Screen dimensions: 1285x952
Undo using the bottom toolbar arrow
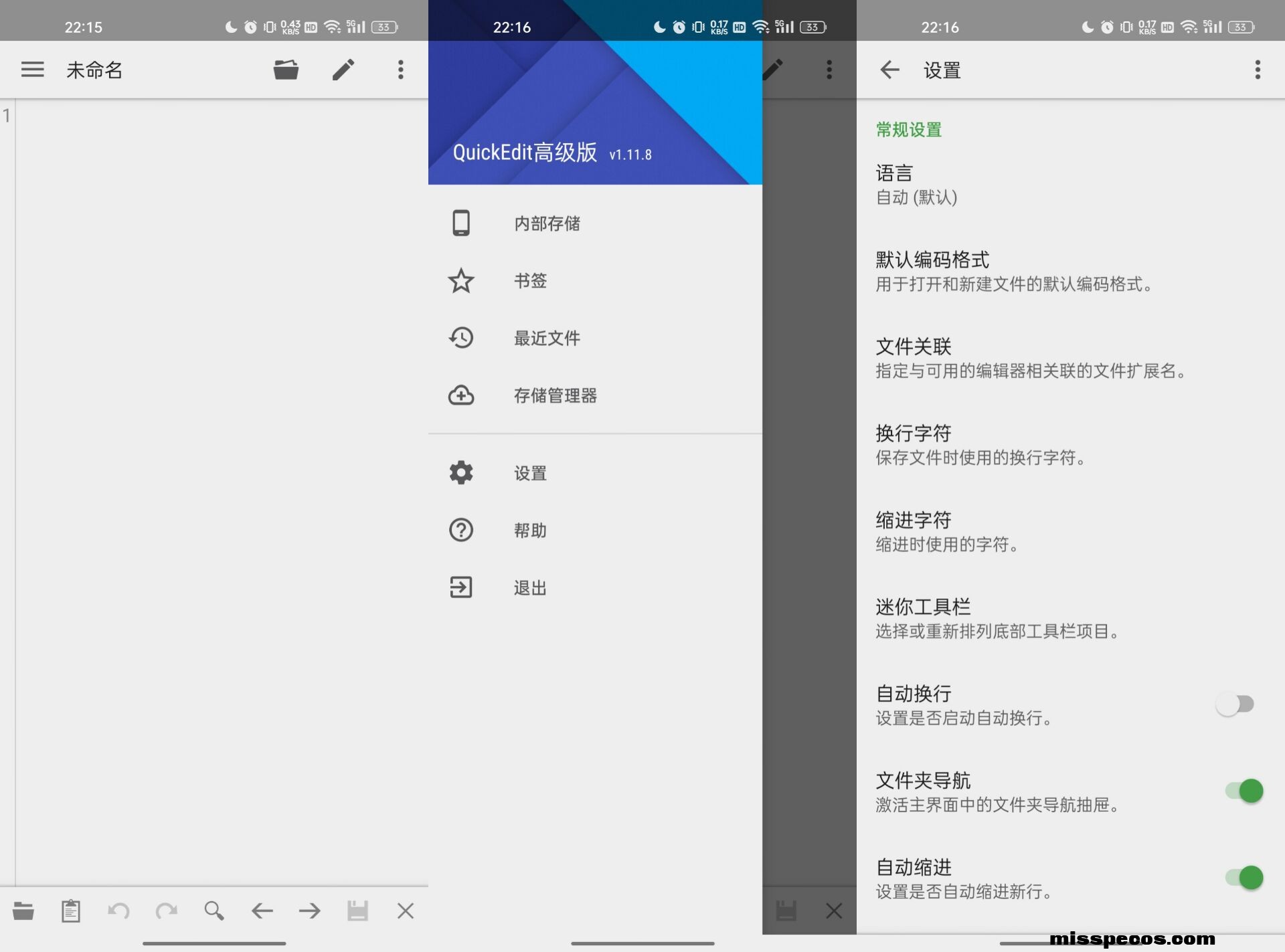coord(118,911)
